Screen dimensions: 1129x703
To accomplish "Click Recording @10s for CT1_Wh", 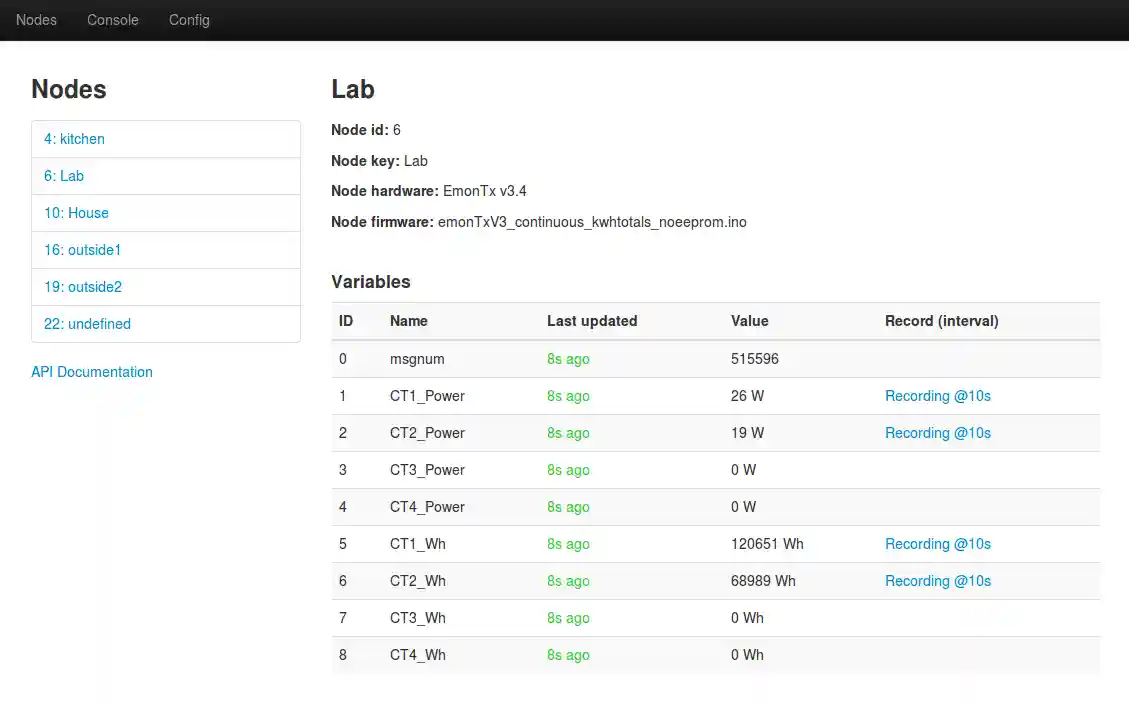I will 937,544.
